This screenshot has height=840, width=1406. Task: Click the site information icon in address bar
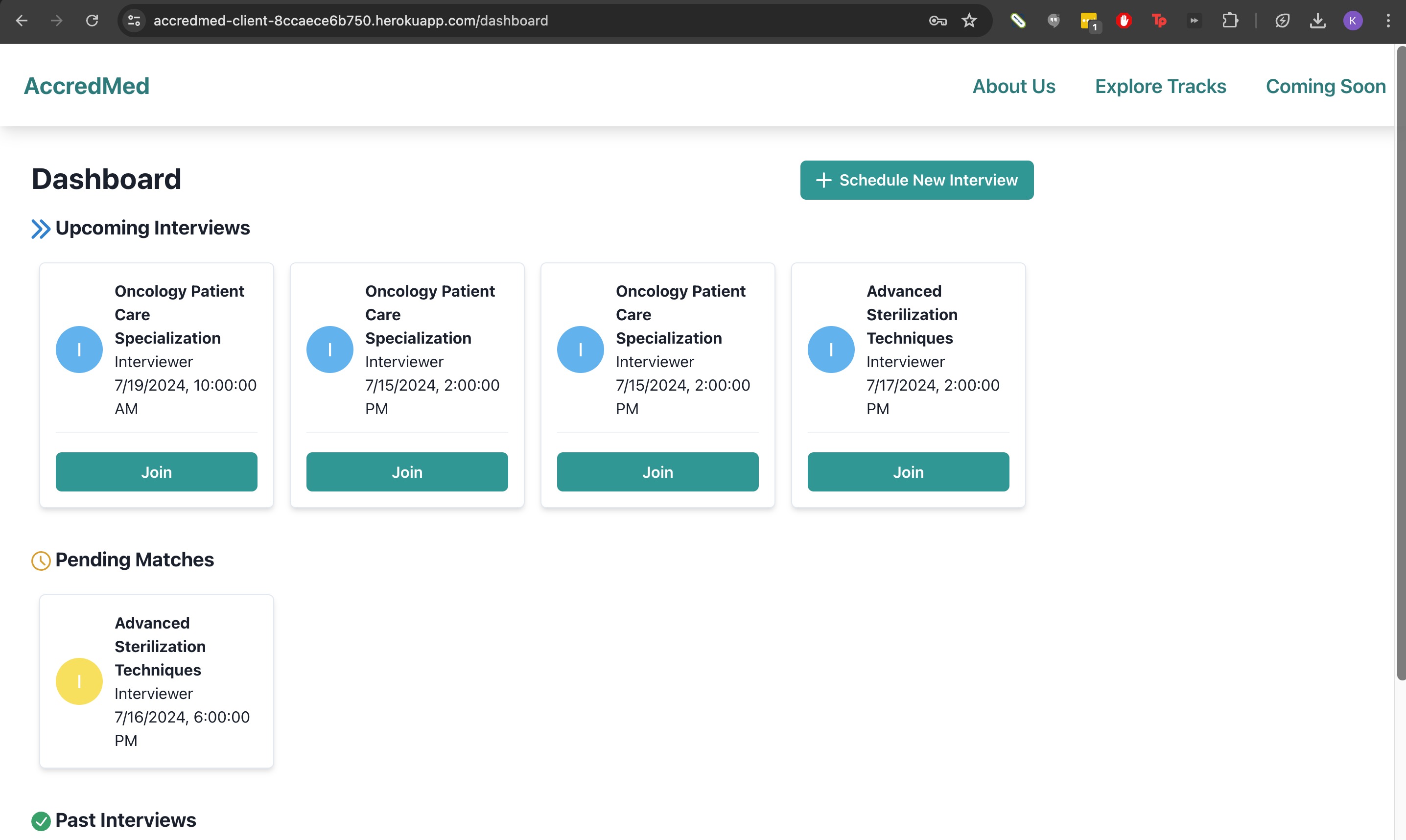(134, 21)
